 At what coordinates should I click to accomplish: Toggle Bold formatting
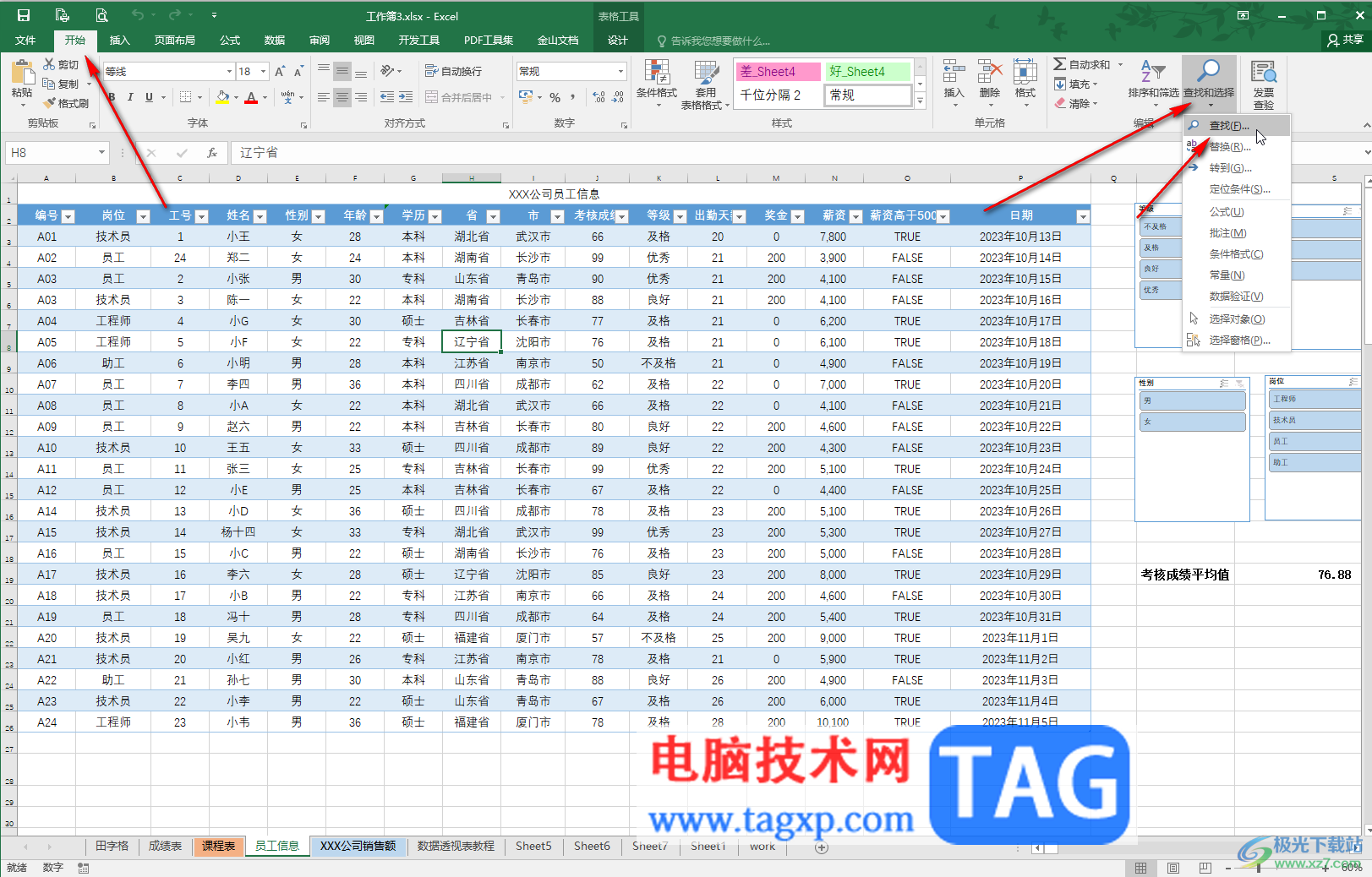(x=112, y=97)
